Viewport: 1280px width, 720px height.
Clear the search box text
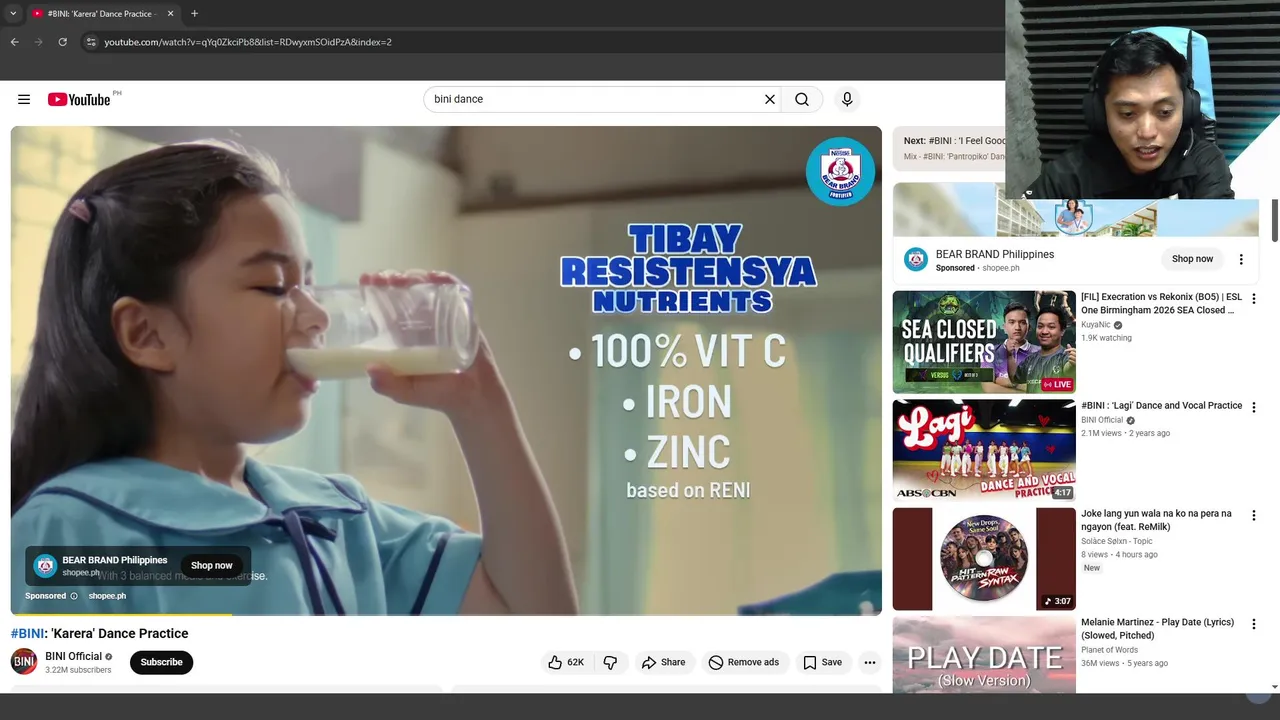(x=770, y=99)
